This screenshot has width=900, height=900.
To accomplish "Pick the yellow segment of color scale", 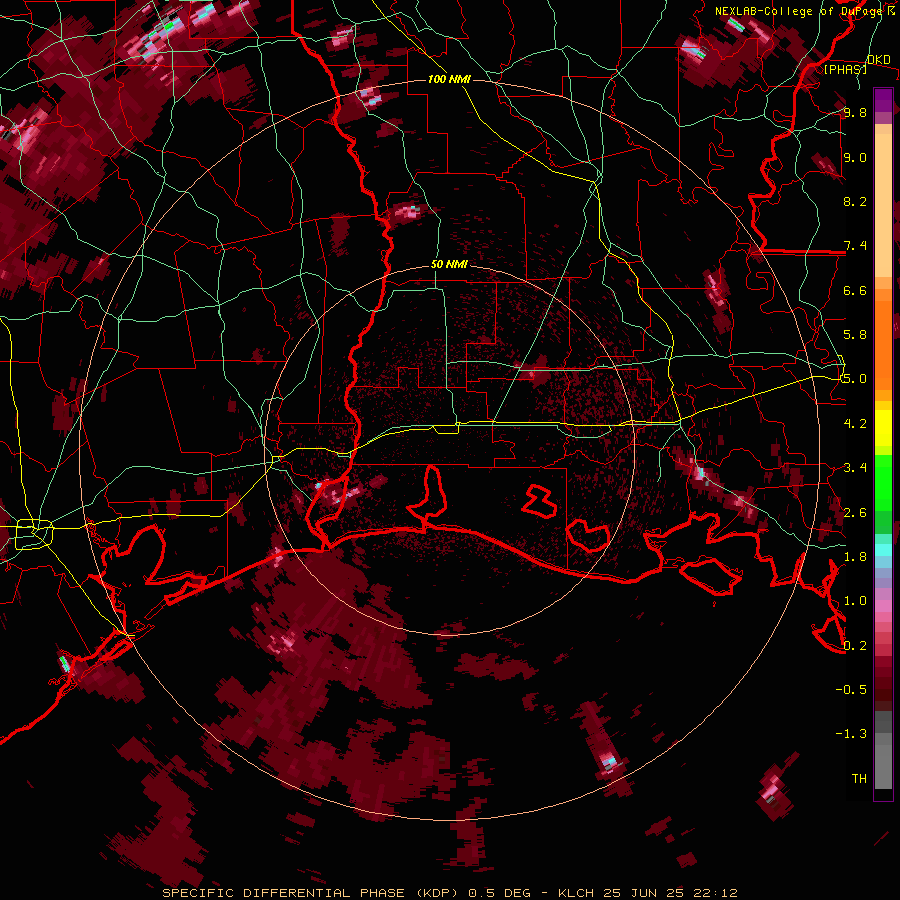I will [x=883, y=428].
